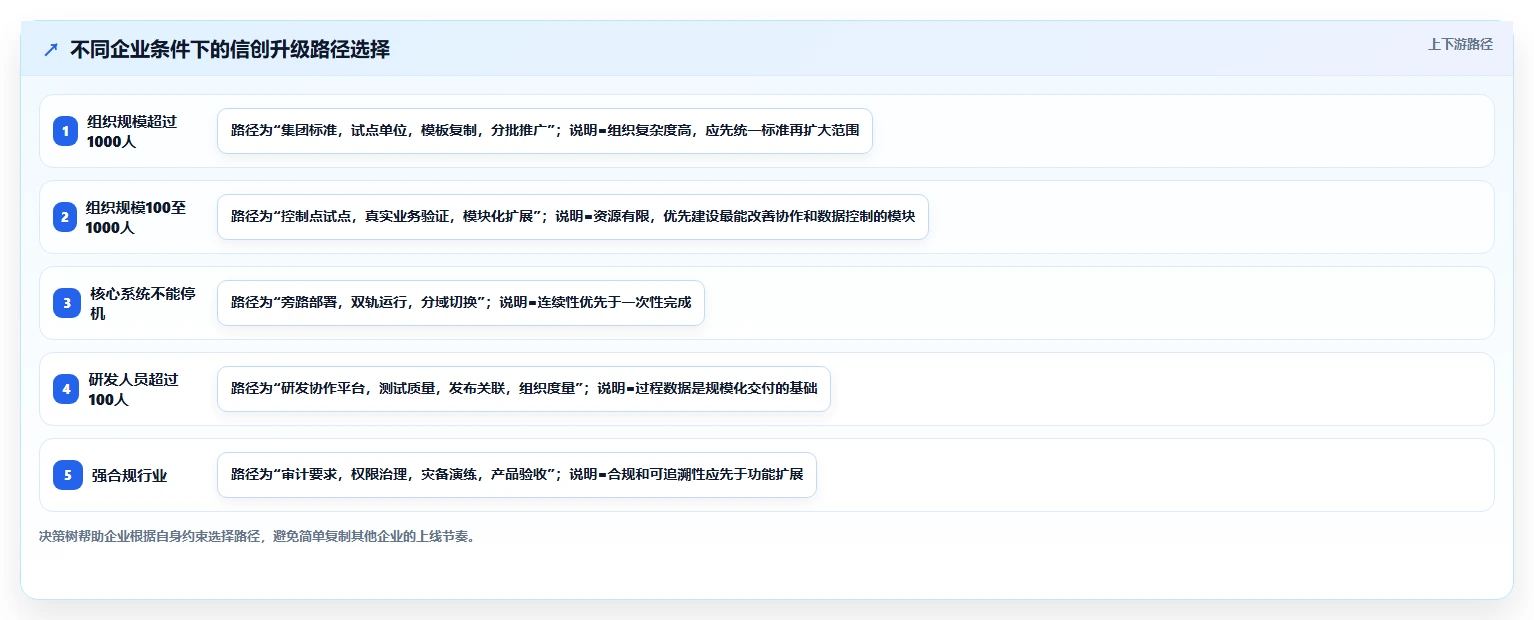
Task: Click the label 强合规行业
Action: click(x=129, y=475)
